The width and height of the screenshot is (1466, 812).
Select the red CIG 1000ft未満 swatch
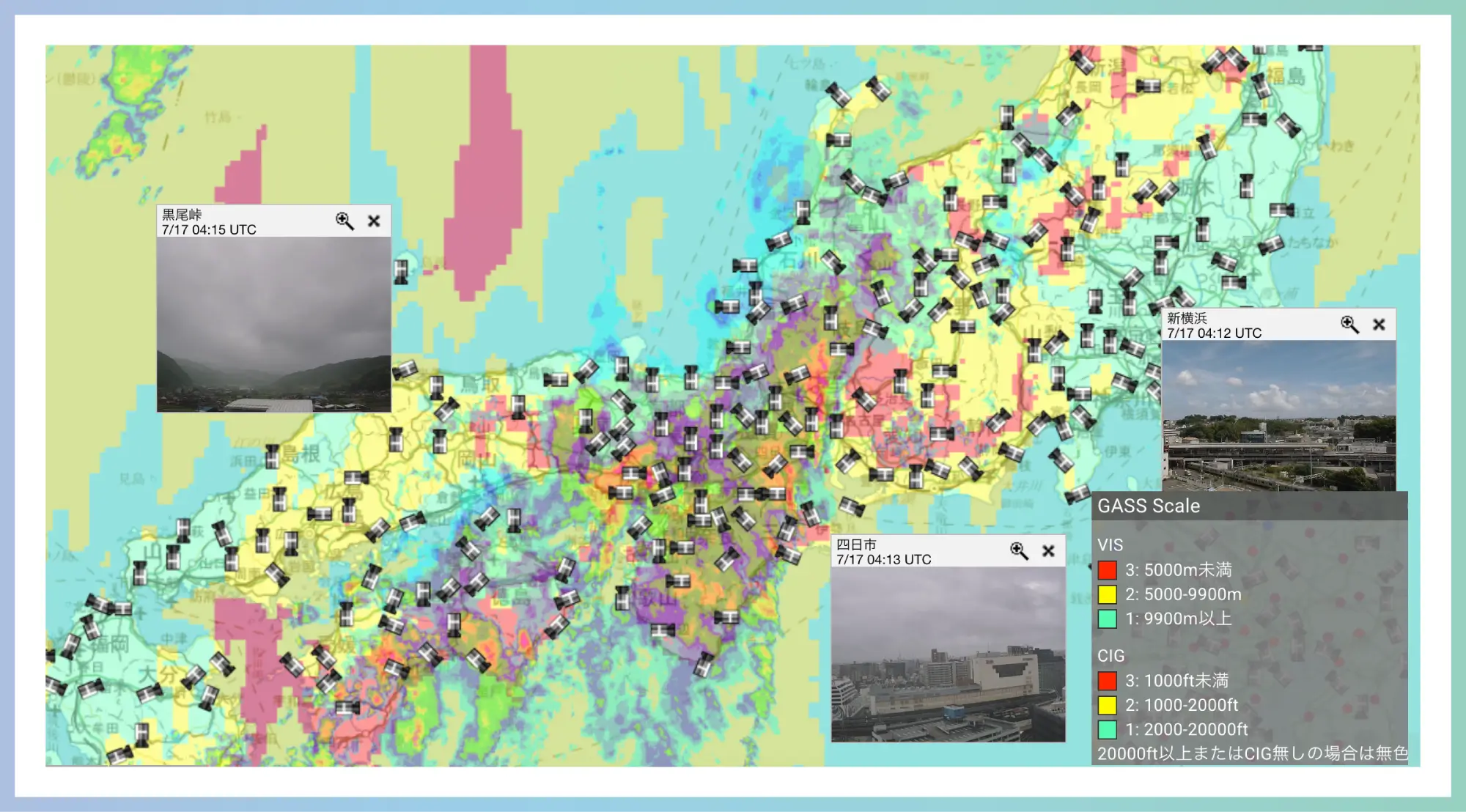[x=1107, y=680]
